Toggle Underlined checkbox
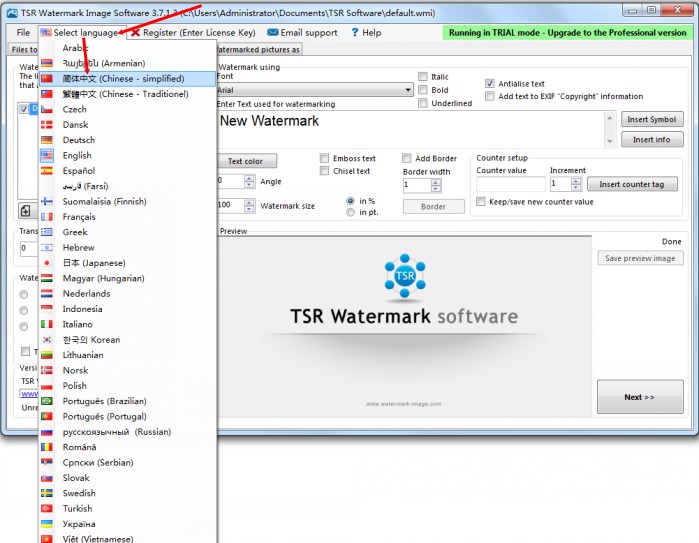This screenshot has height=543, width=699. click(x=423, y=103)
